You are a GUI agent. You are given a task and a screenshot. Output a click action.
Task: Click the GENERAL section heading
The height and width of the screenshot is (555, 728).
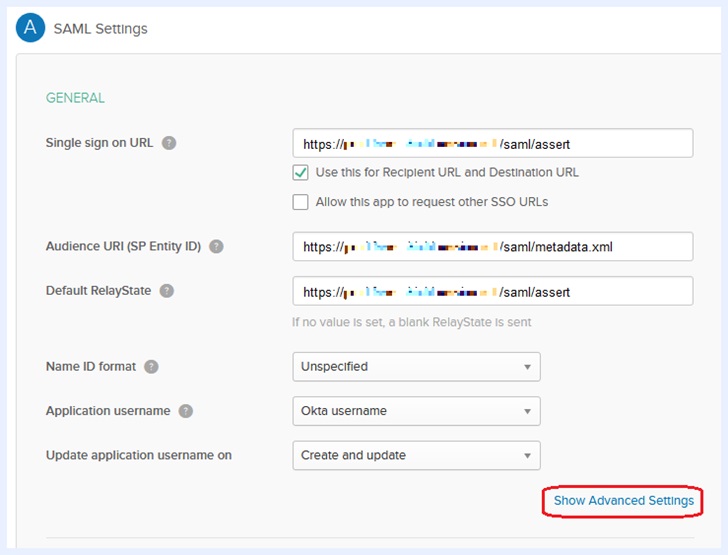coord(75,98)
